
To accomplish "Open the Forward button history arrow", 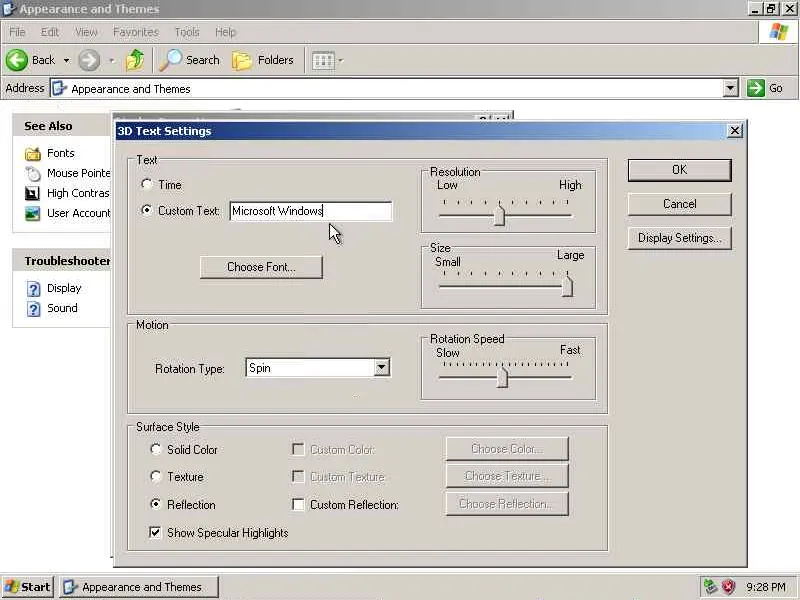I will [111, 60].
